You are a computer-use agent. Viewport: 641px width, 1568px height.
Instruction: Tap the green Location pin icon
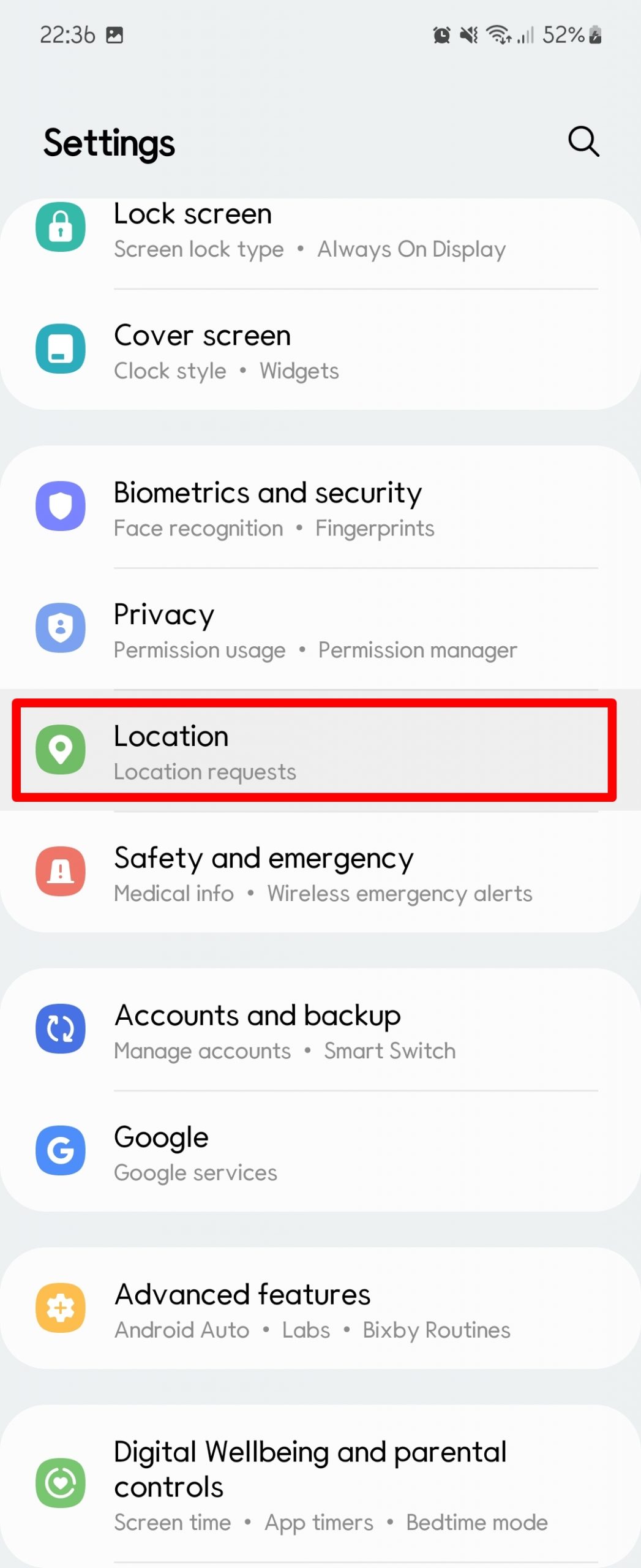point(61,749)
